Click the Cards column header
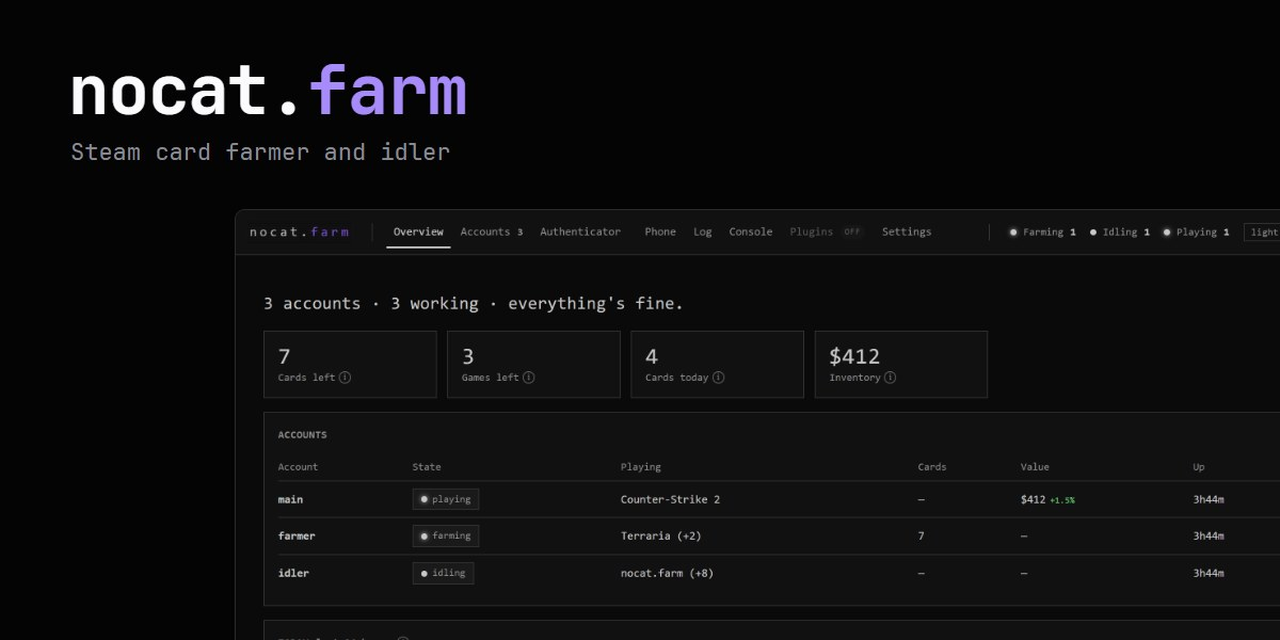Viewport: 1280px width, 640px height. 932,467
